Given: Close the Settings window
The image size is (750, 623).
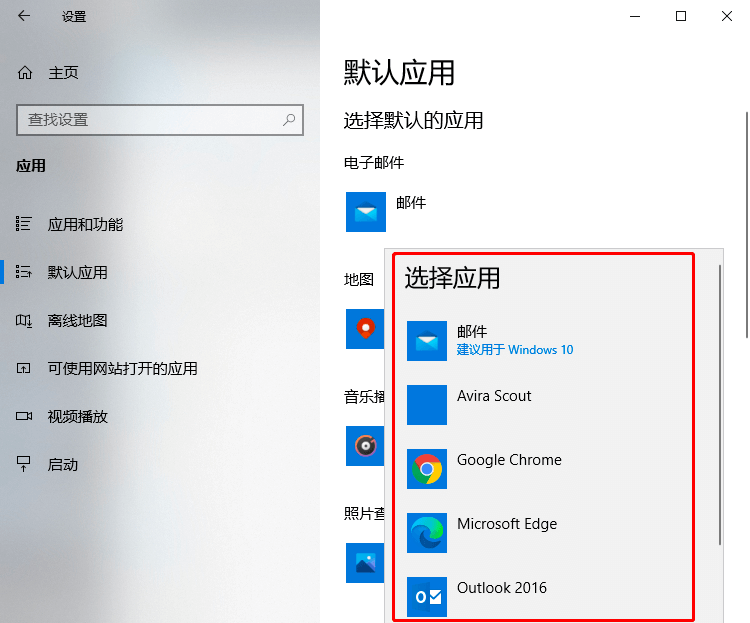Looking at the screenshot, I should pyautogui.click(x=727, y=16).
